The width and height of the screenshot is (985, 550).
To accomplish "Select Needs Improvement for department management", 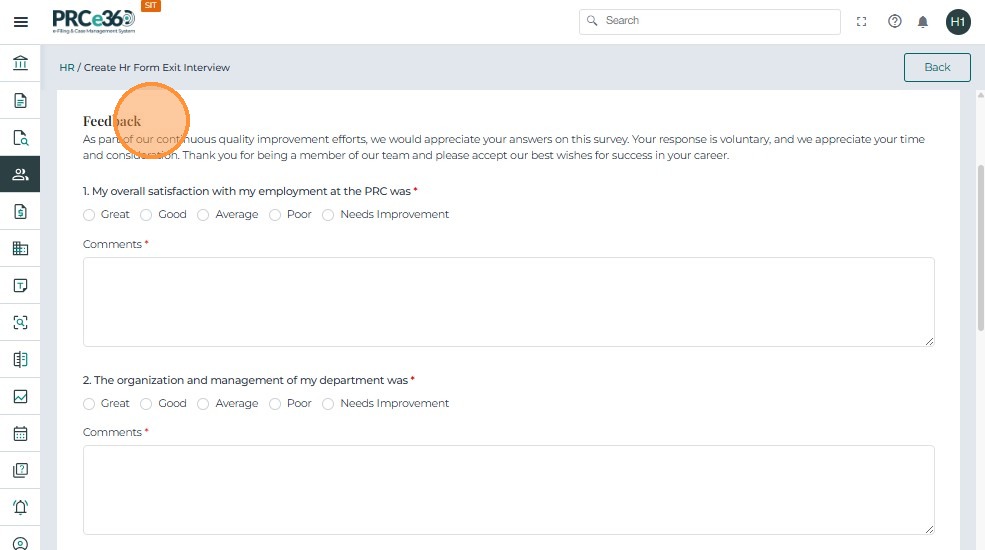I will click(x=328, y=404).
